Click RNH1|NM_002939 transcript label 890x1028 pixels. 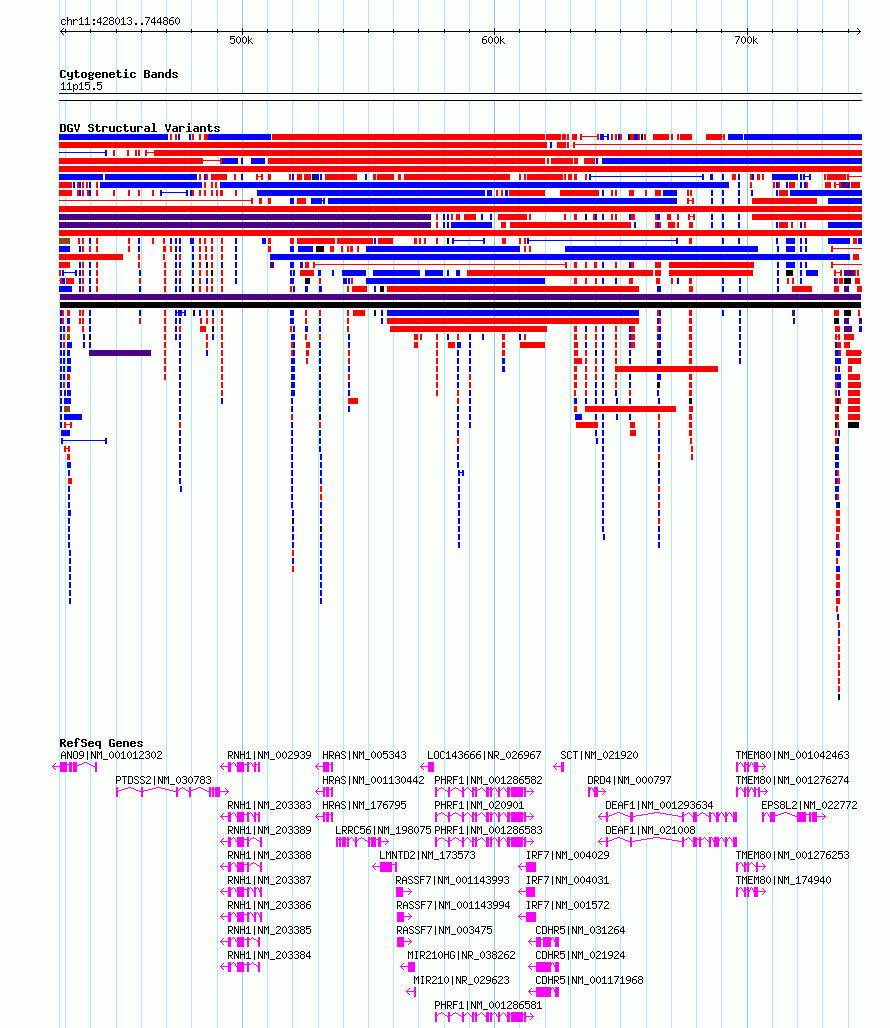(x=269, y=755)
